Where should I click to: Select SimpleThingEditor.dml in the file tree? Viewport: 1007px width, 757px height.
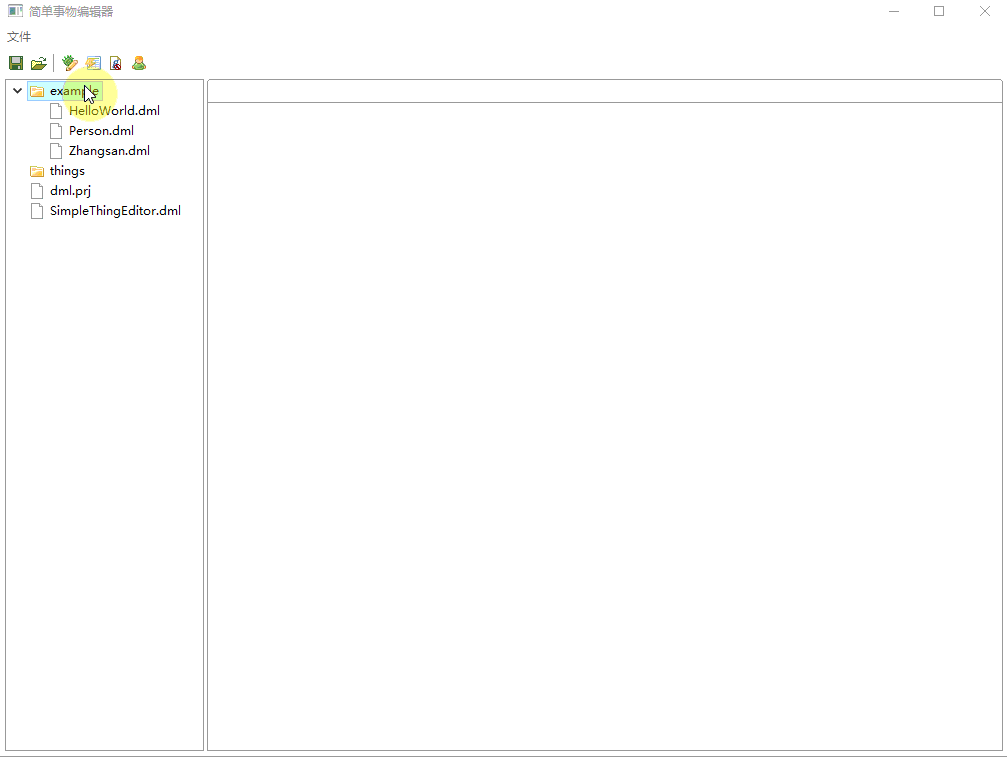(x=116, y=211)
